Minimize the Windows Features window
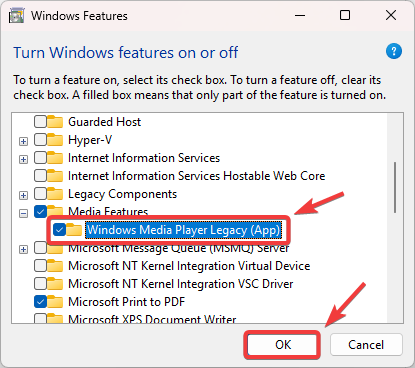The height and width of the screenshot is (368, 415). click(x=300, y=15)
